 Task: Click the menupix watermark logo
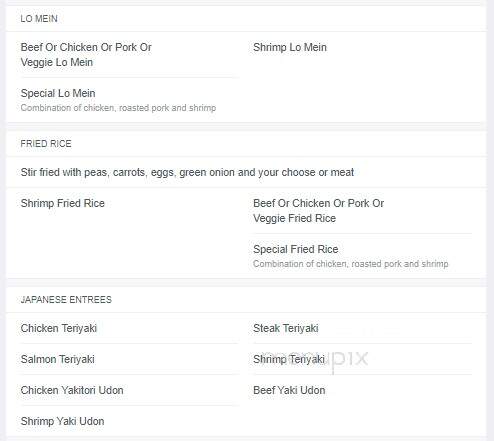315,359
